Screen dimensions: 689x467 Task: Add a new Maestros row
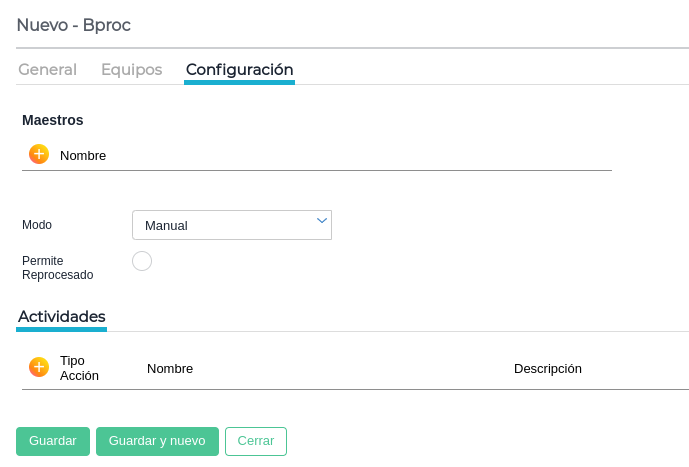coord(39,154)
